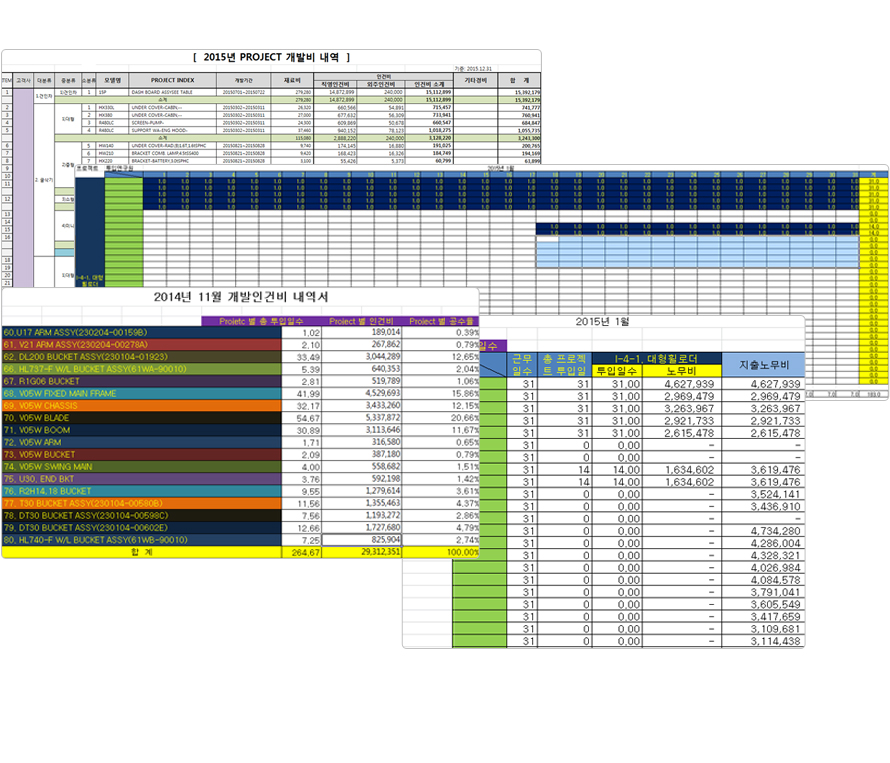
Task: Click '80. HL740-F W/L BUCKET ASSY(61WB-90010)' row
Action: [x=142, y=540]
